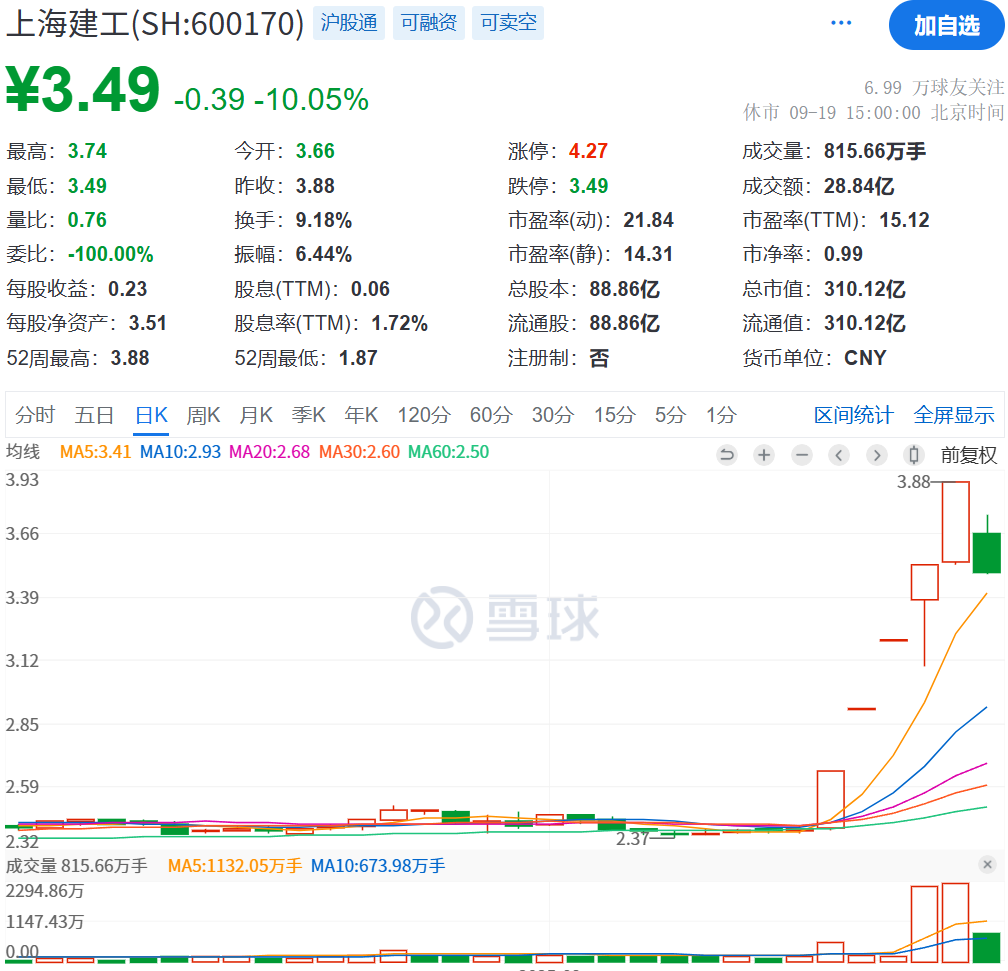The width and height of the screenshot is (1008, 971).
Task: Select the 可卖空 tag
Action: 508,23
